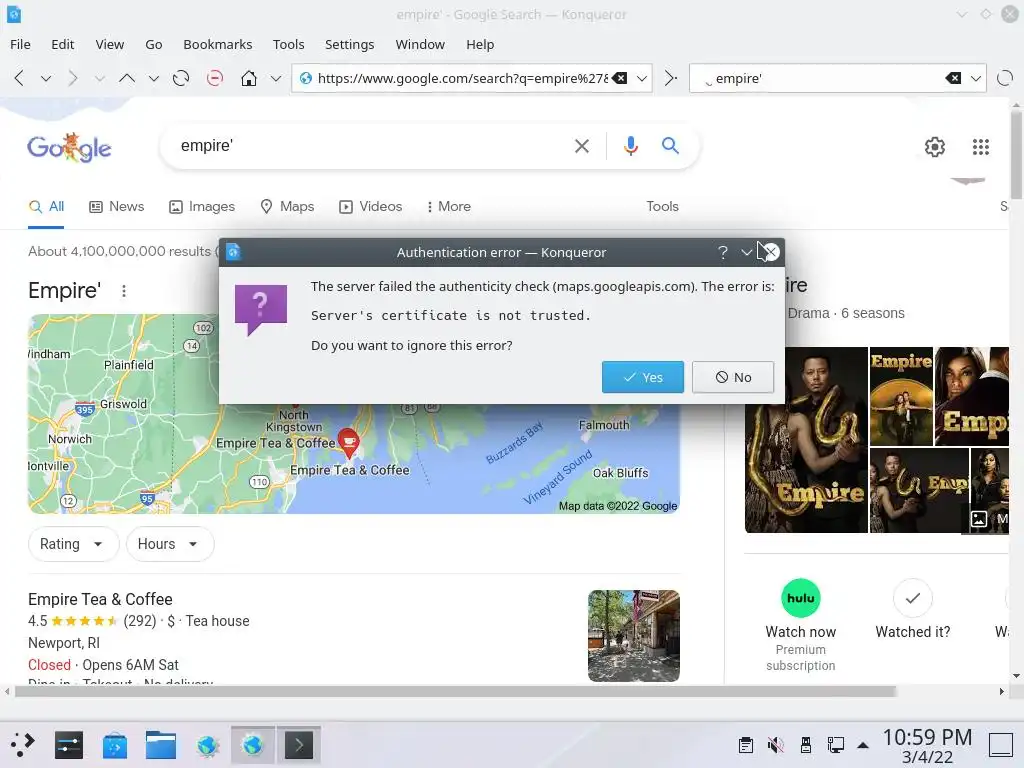
Task: Open the Google apps grid
Action: pyautogui.click(x=980, y=147)
